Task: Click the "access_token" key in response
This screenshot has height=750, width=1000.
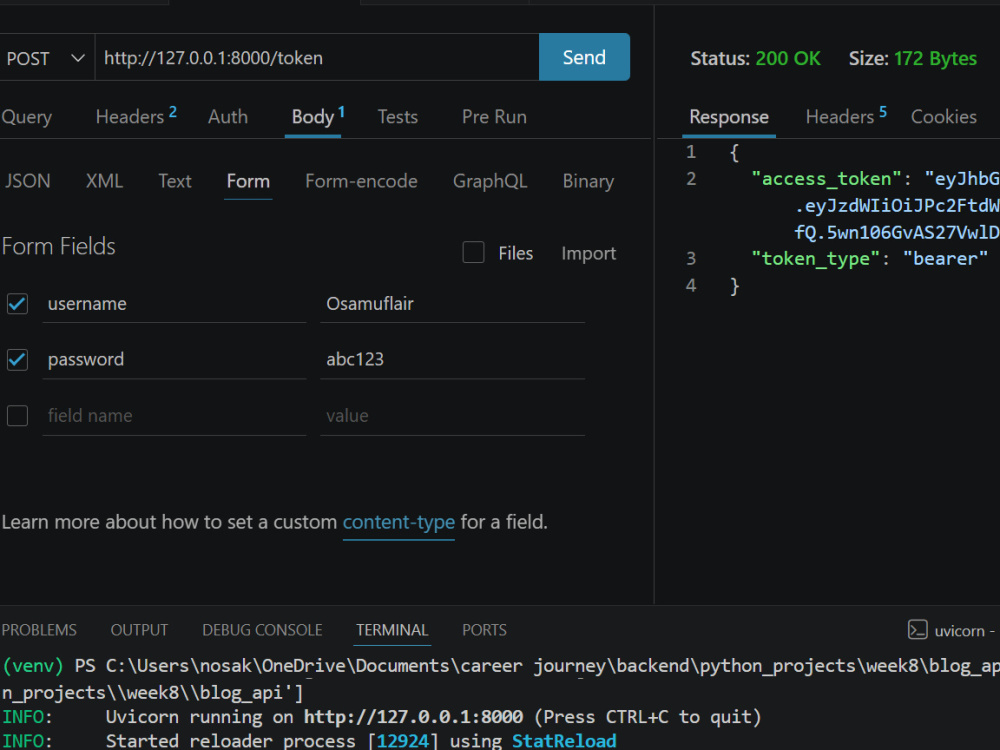Action: [x=826, y=179]
